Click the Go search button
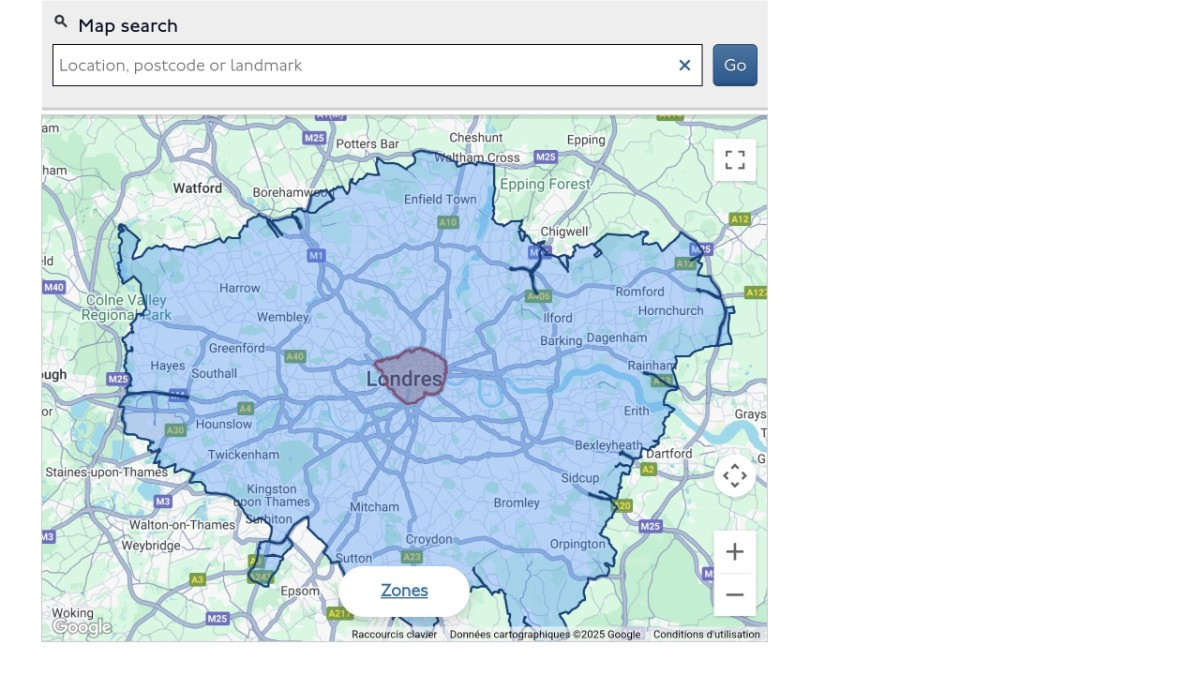This screenshot has width=1200, height=675. pos(735,65)
